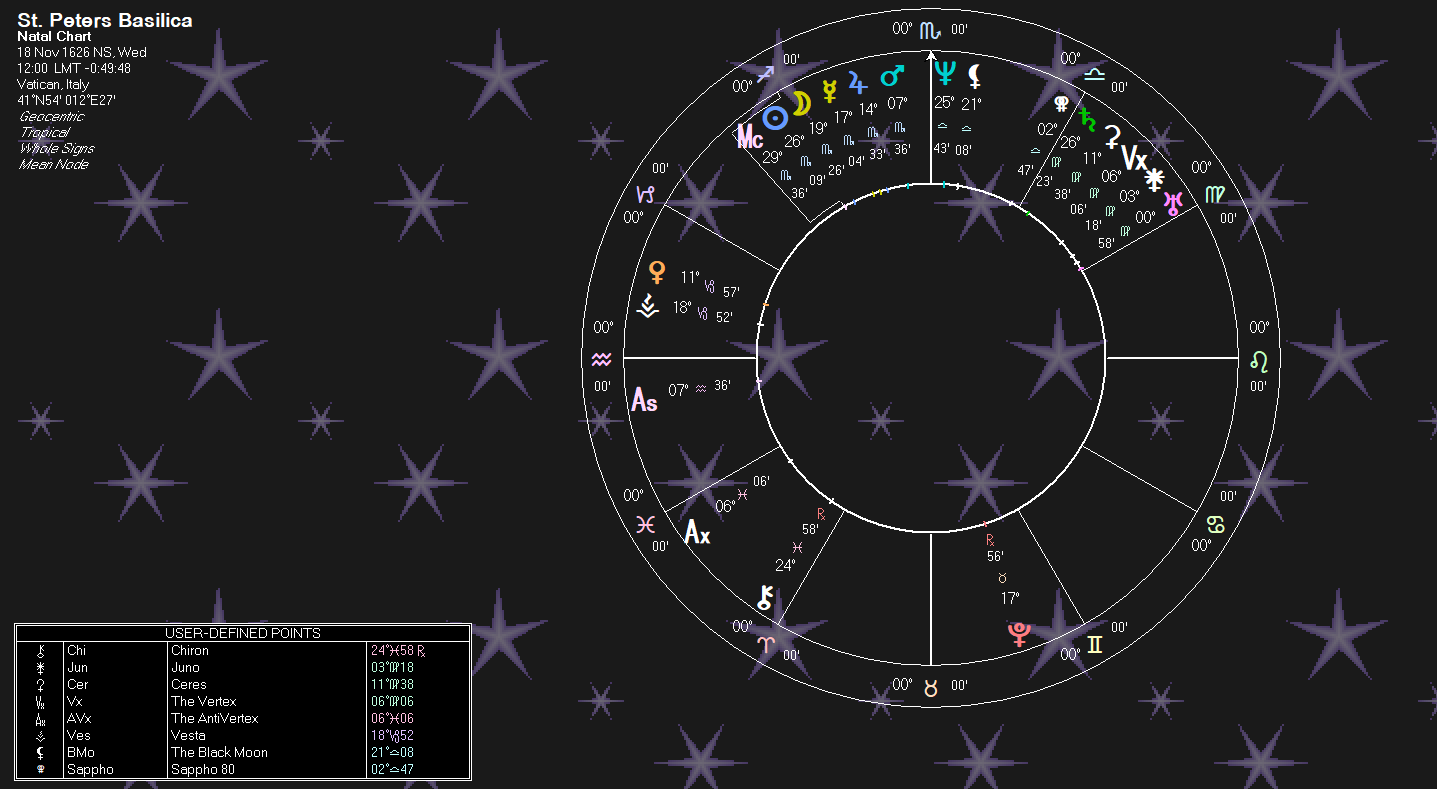The image size is (1437, 789).
Task: Click the Ax AntiVertex marker in the wheel
Action: [697, 533]
